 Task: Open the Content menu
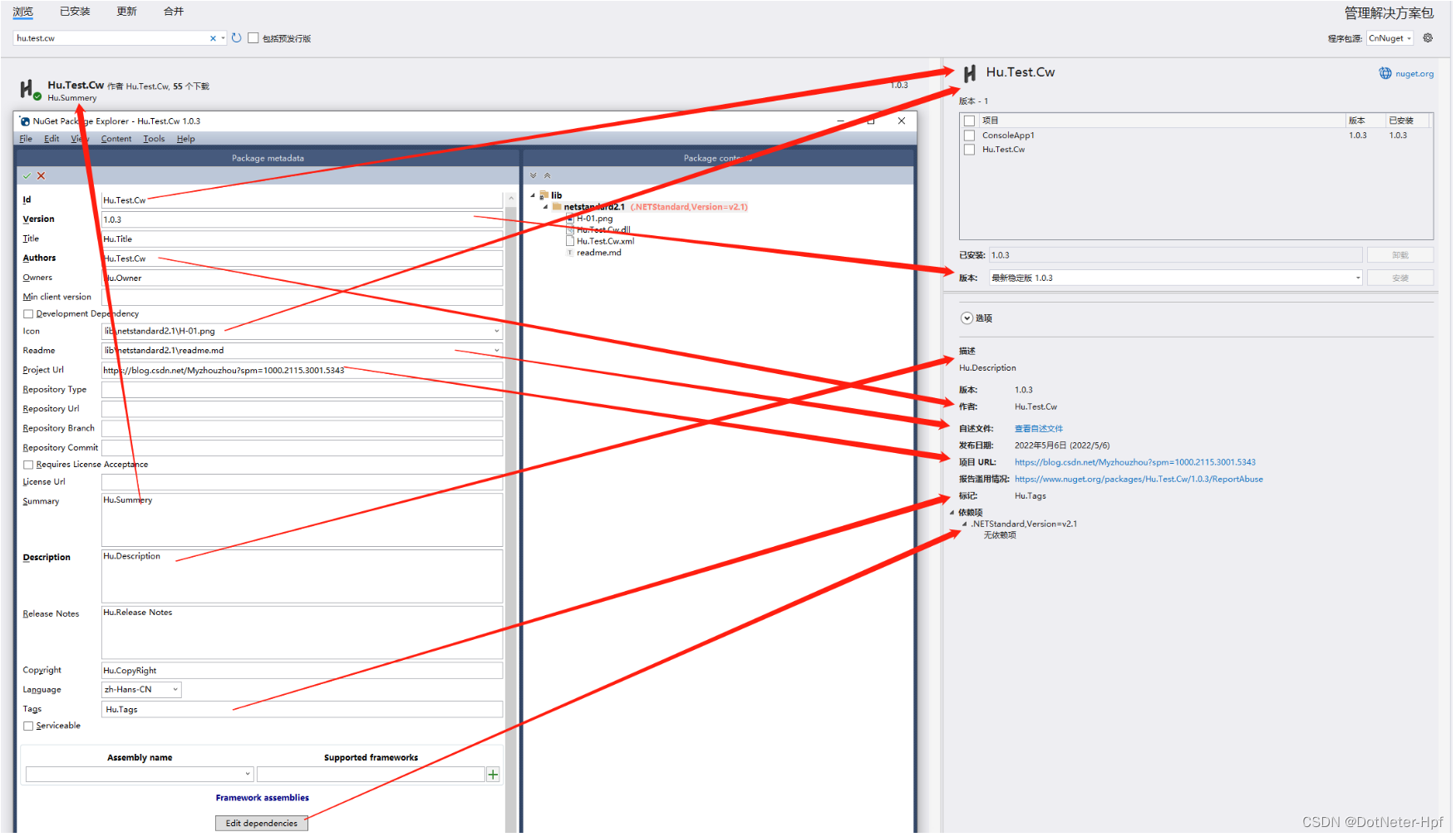coord(116,139)
